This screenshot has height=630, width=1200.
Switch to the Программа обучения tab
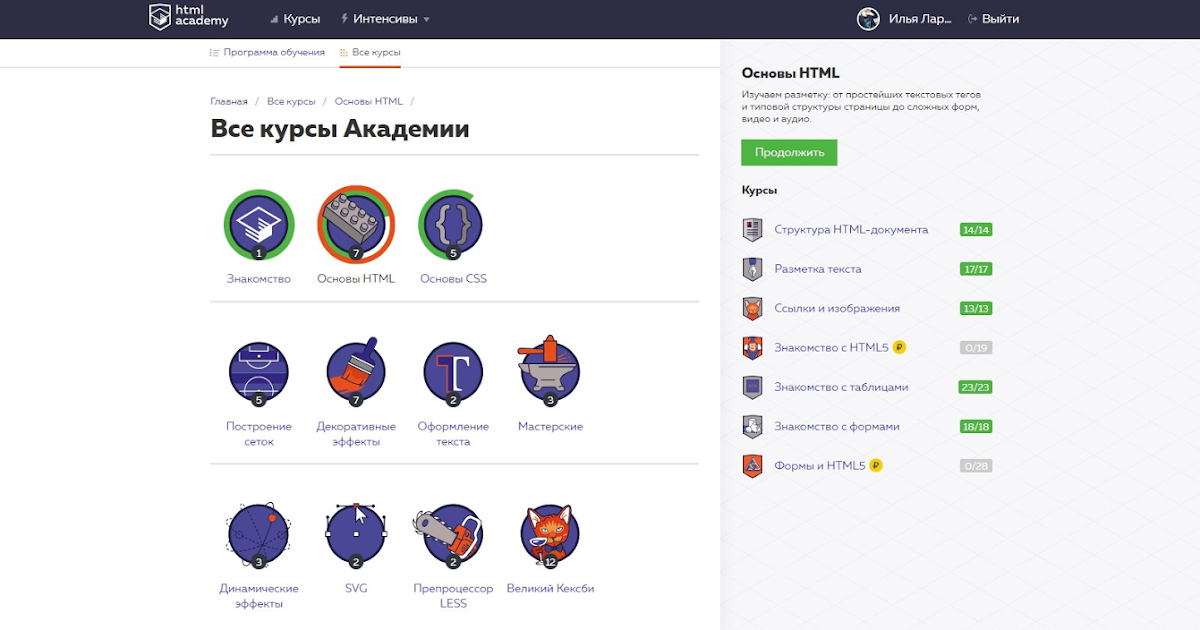[x=267, y=52]
